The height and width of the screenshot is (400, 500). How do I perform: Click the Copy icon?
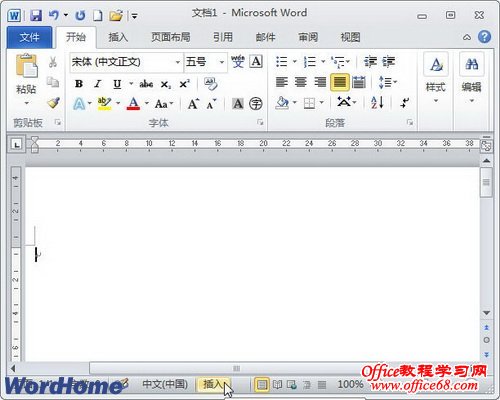coord(53,82)
